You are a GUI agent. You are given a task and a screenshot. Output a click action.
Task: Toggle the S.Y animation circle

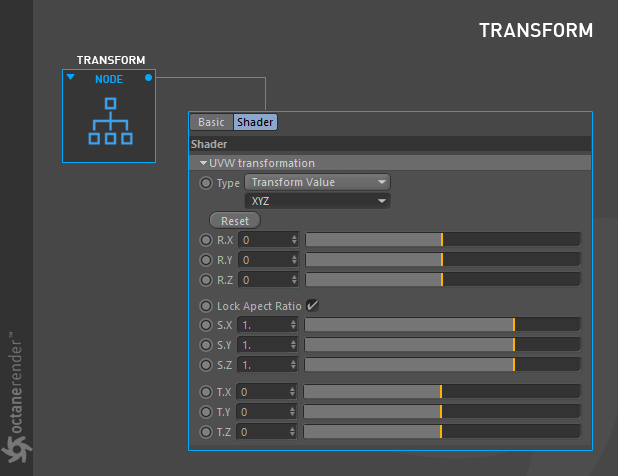tap(206, 345)
